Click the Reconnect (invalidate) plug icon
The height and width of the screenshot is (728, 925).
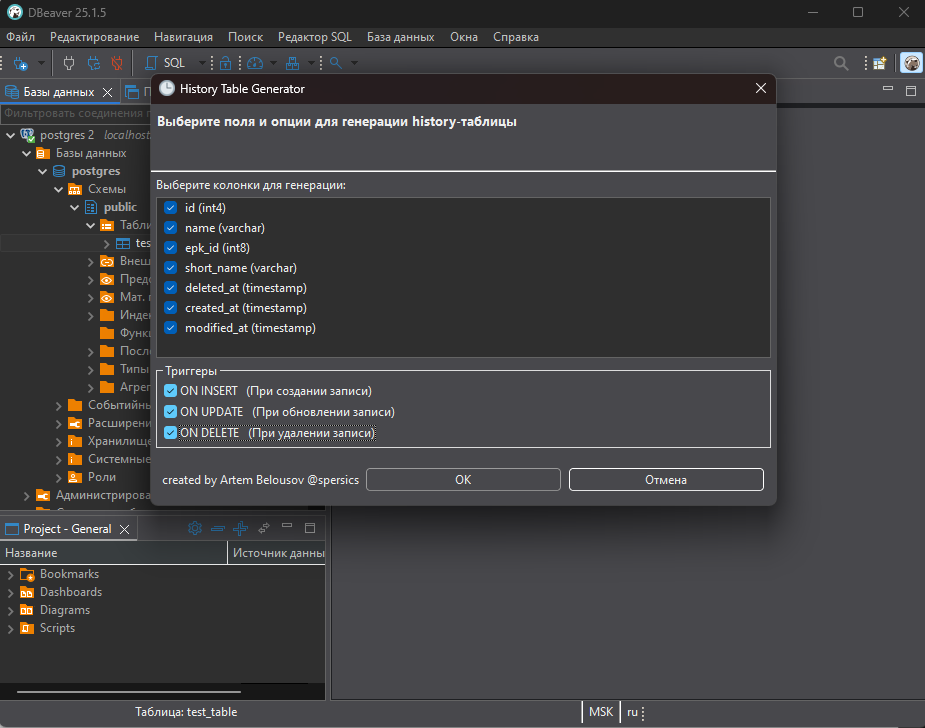click(93, 63)
